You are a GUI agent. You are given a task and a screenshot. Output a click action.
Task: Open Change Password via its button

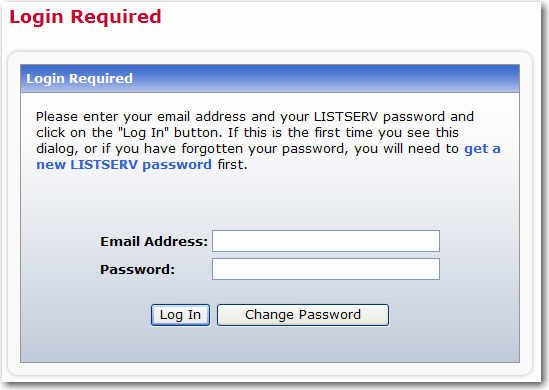(303, 315)
